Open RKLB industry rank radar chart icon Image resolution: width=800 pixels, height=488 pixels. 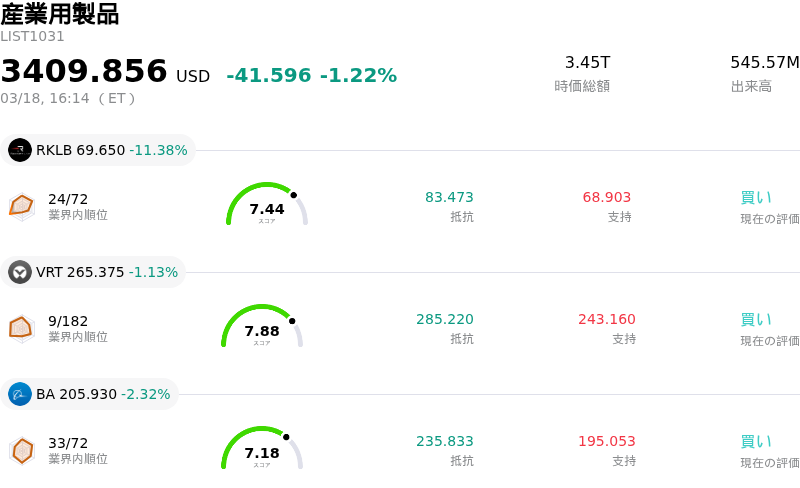(22, 205)
